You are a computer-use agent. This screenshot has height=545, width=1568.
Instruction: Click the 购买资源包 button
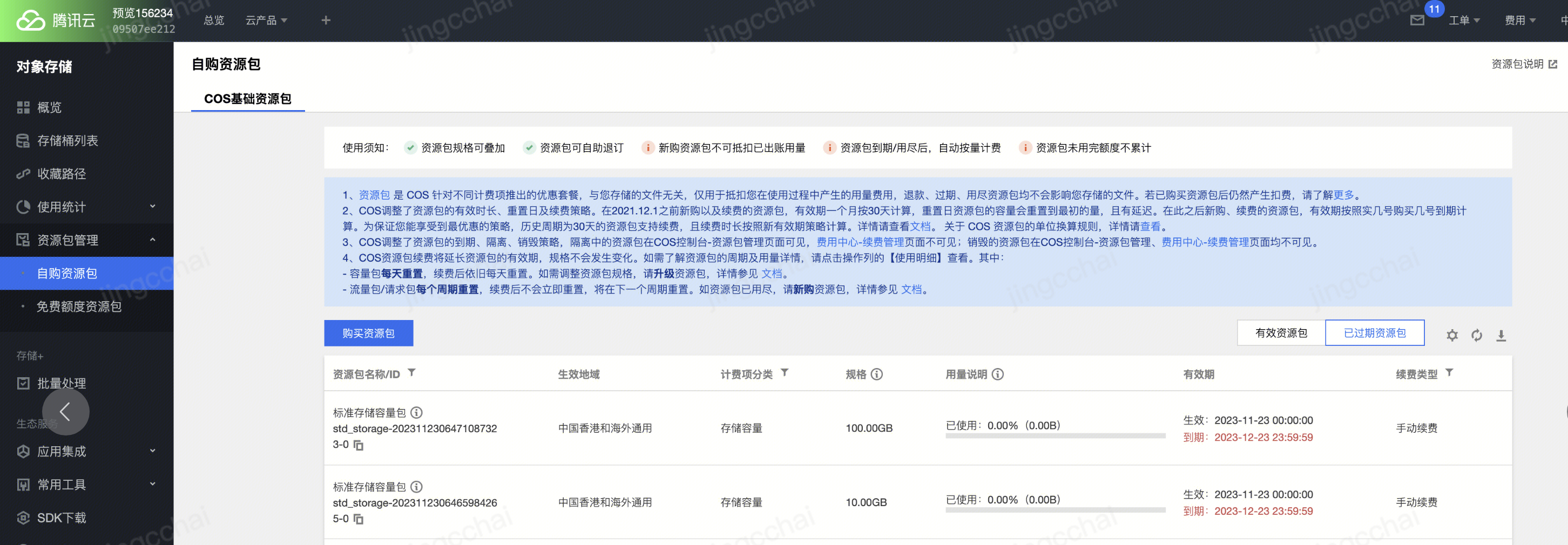[x=368, y=333]
